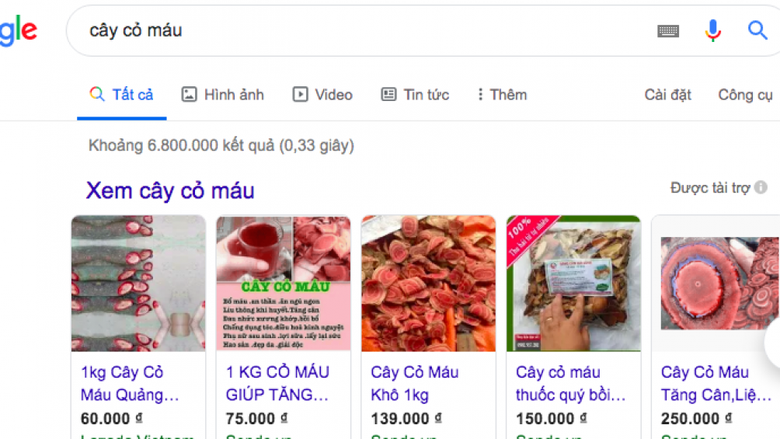Click the Google logo
This screenshot has width=780, height=439.
click(x=18, y=31)
